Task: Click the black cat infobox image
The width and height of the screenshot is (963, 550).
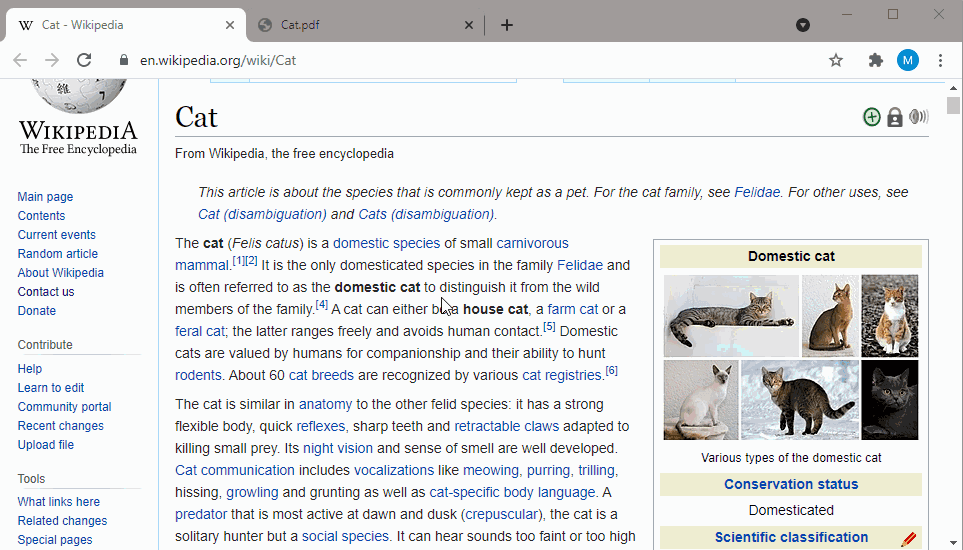Action: [889, 400]
